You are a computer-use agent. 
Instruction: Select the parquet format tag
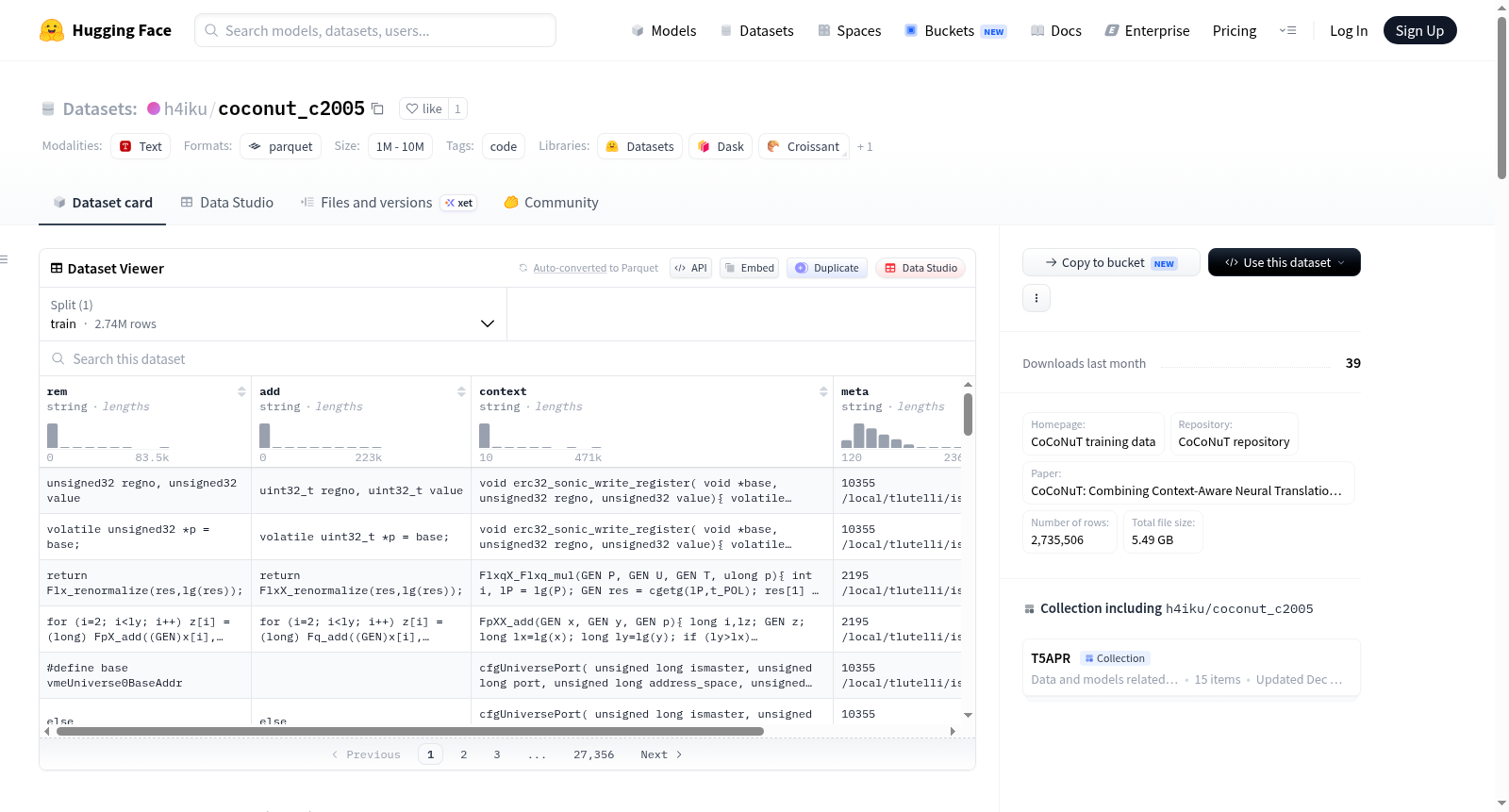tap(281, 146)
